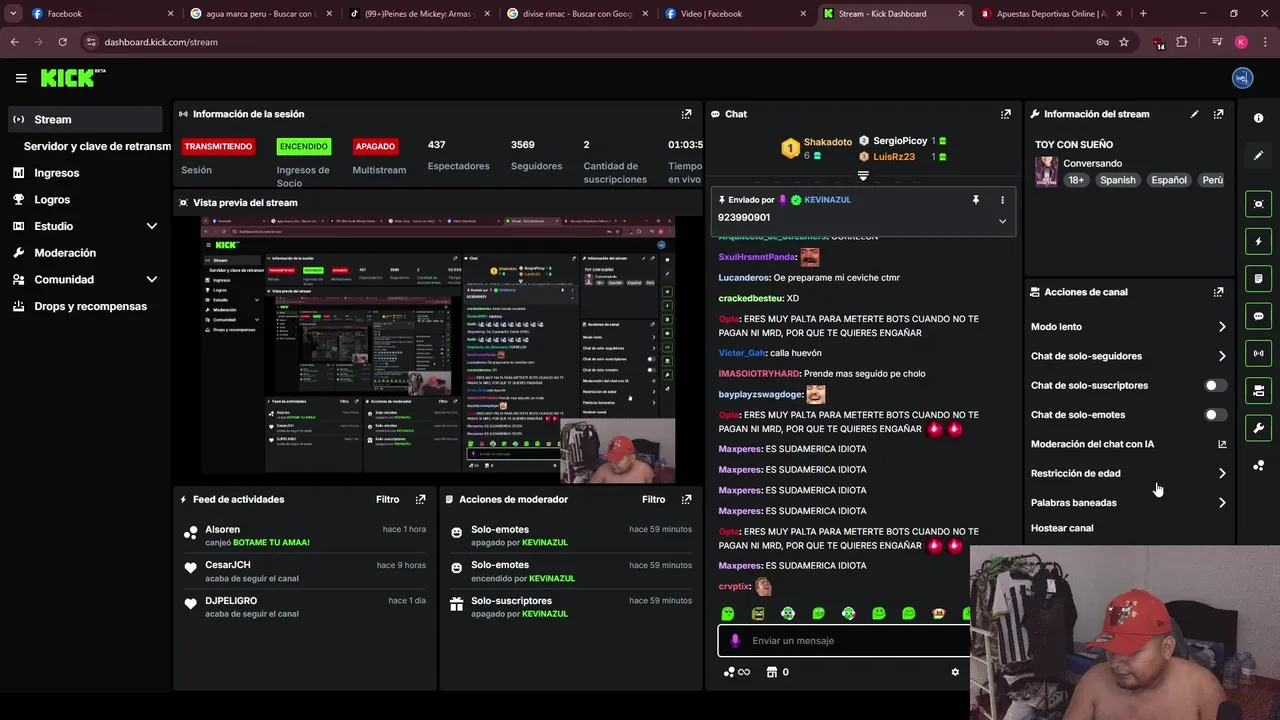Bookmark this page with the star icon
This screenshot has height=720, width=1280.
point(1124,42)
